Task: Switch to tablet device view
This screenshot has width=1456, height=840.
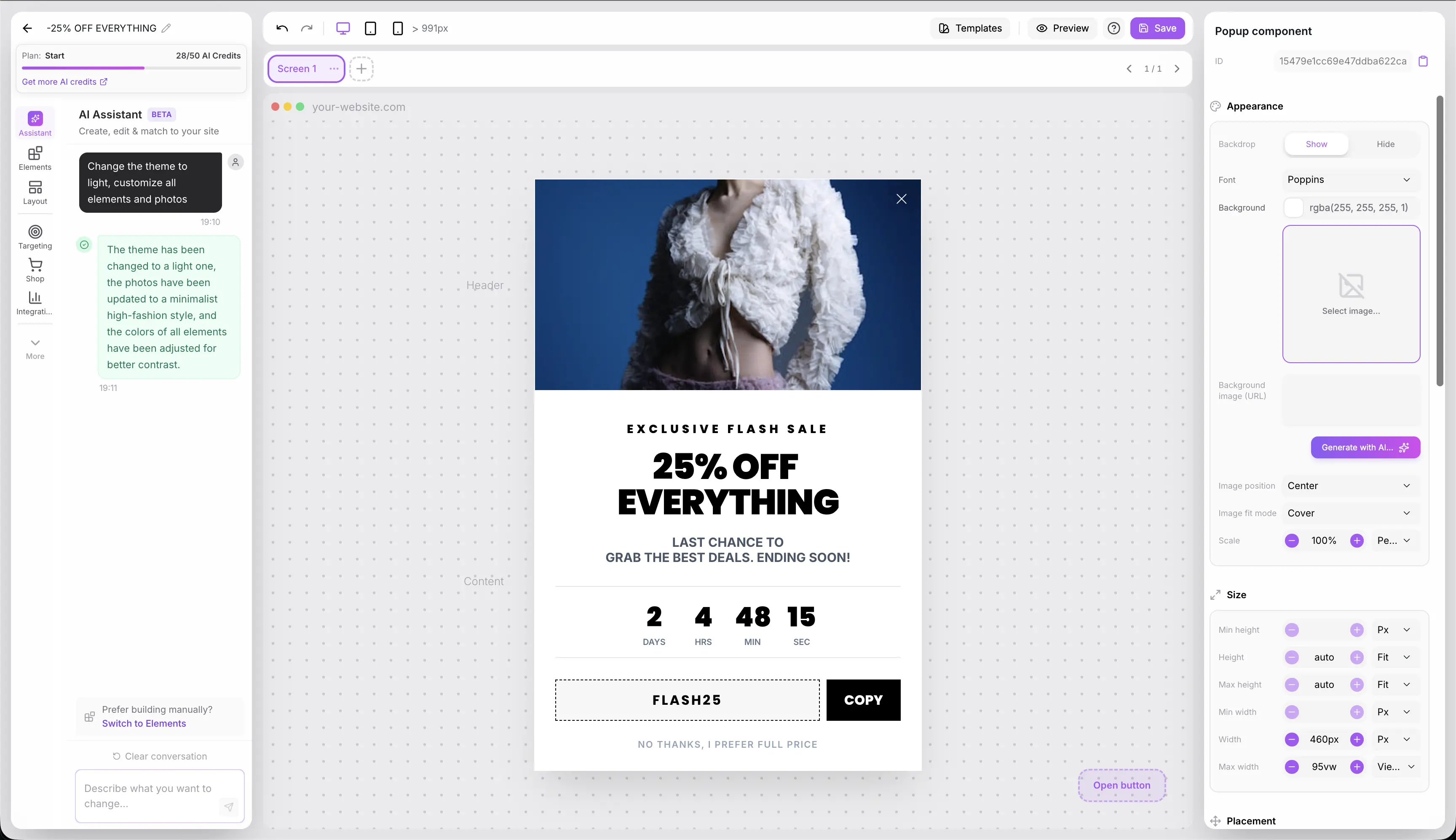Action: (x=370, y=28)
